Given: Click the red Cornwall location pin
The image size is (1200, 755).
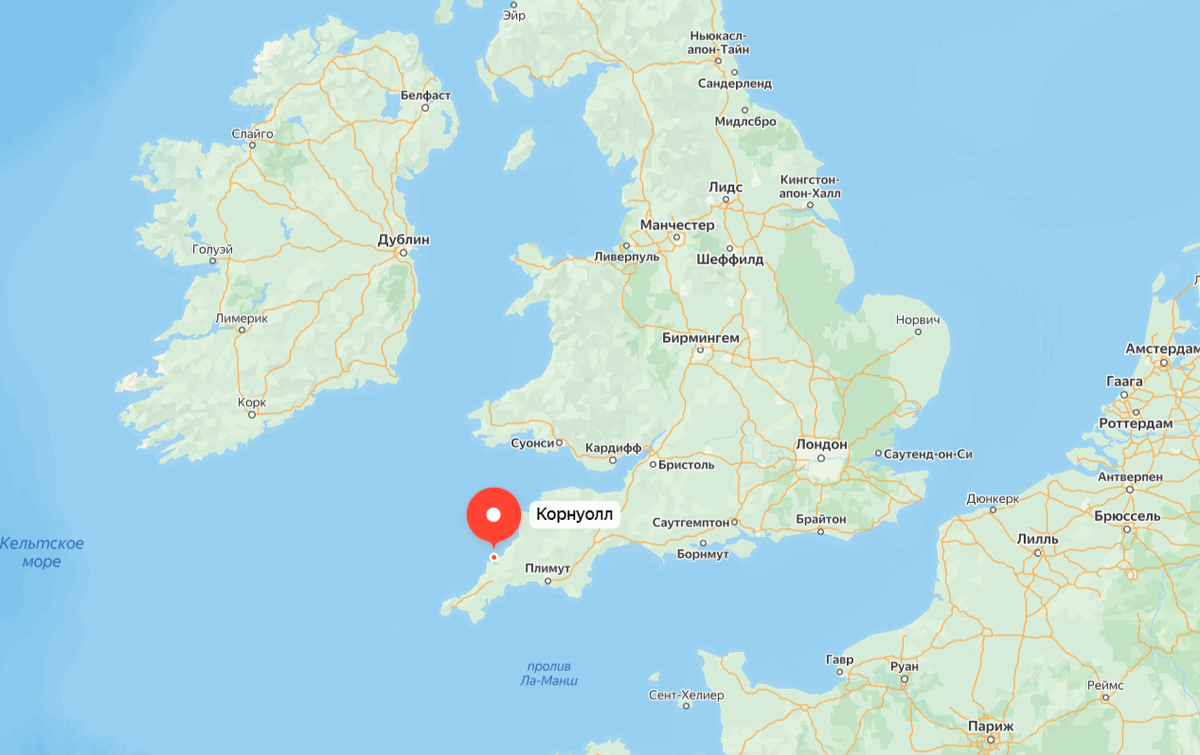Looking at the screenshot, I should click(493, 516).
